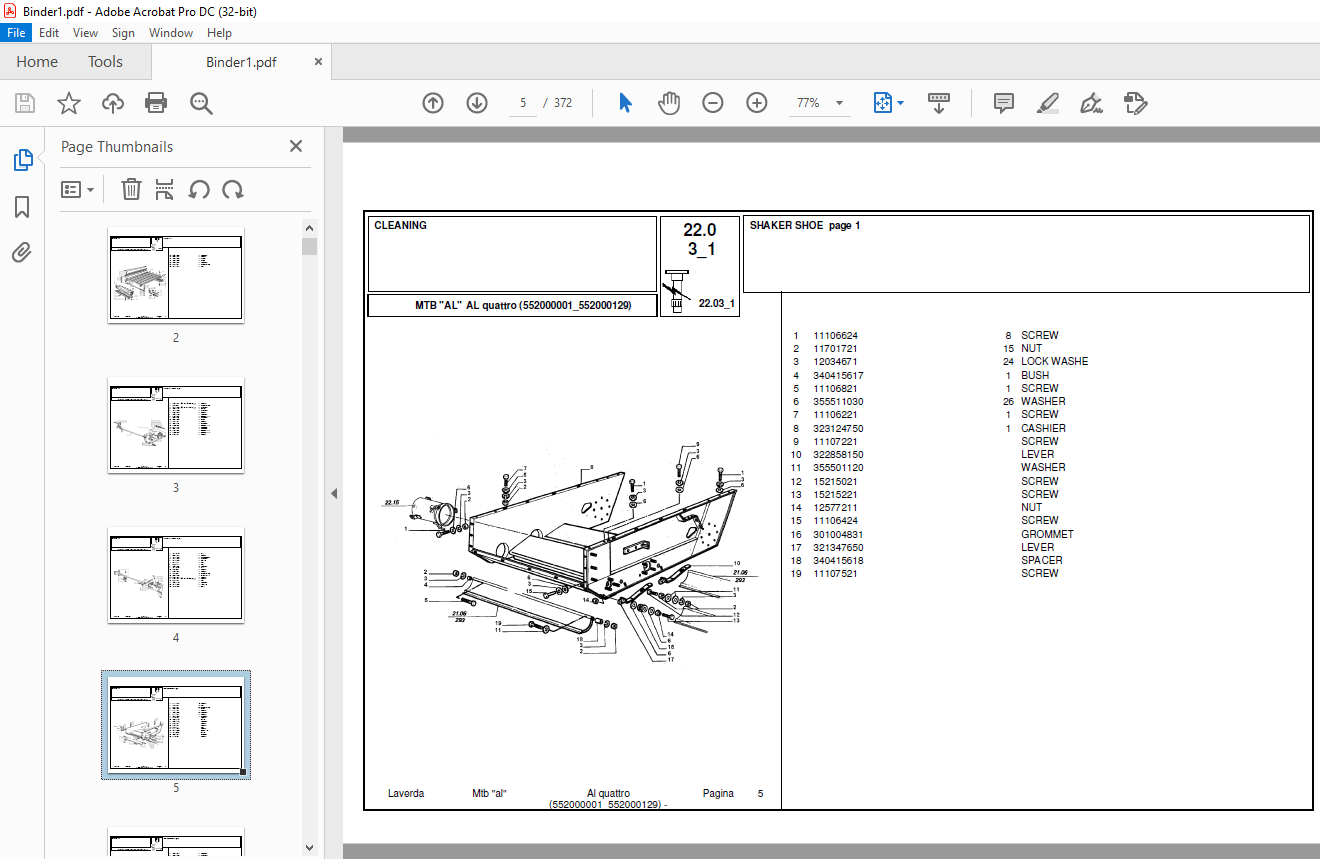Go to next page arrow
The width and height of the screenshot is (1320, 859).
(x=477, y=103)
